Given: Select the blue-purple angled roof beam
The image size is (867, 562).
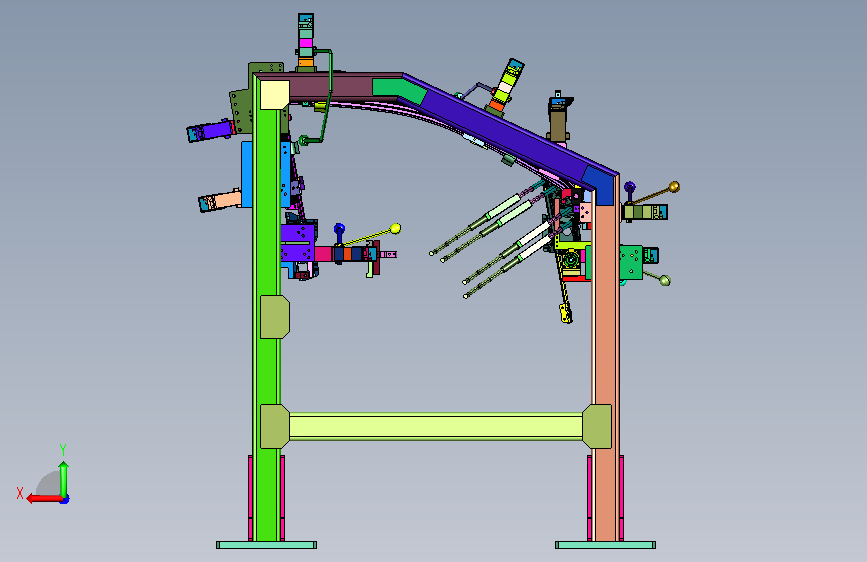Looking at the screenshot, I should (506, 132).
